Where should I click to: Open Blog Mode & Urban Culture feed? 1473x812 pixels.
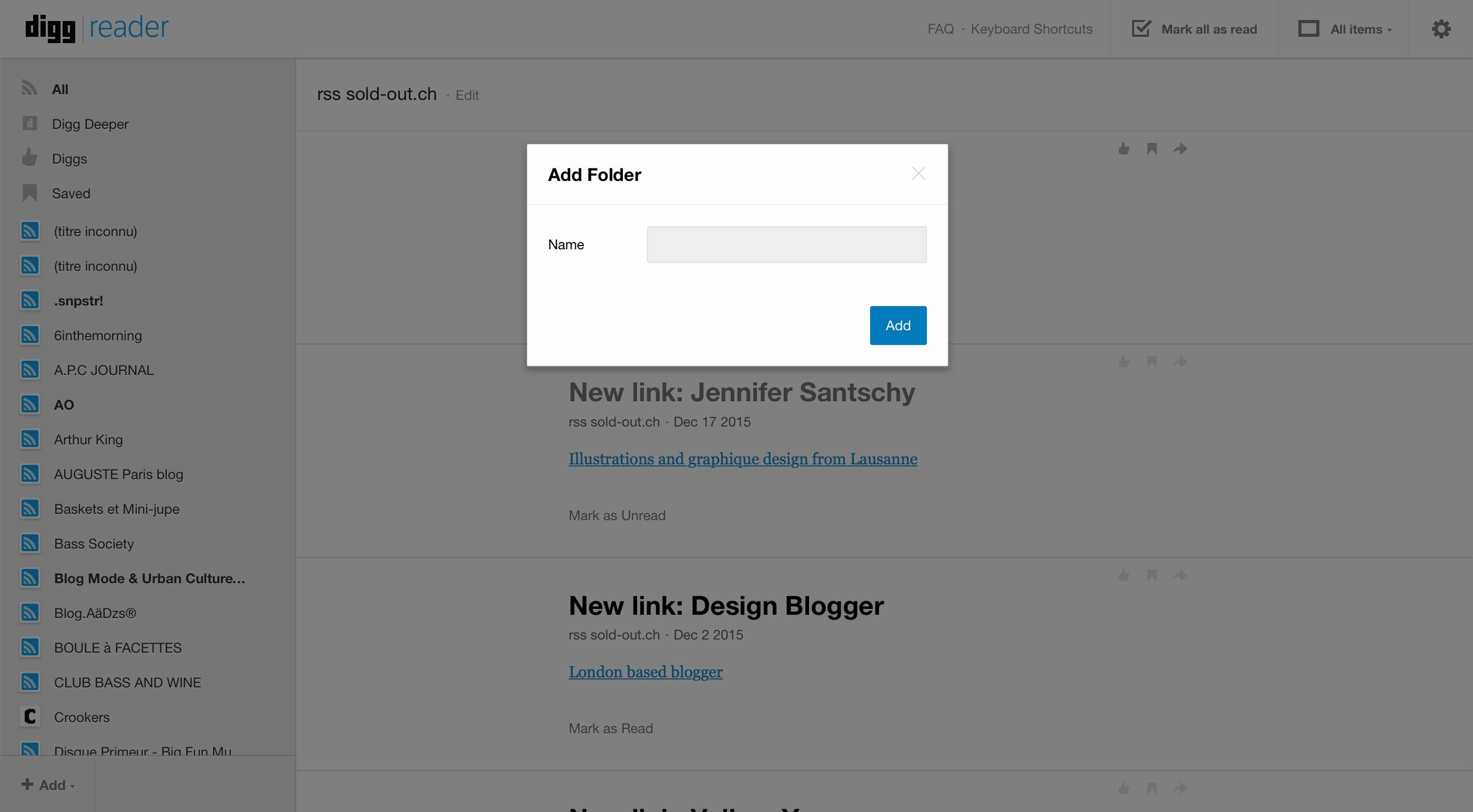coord(150,578)
